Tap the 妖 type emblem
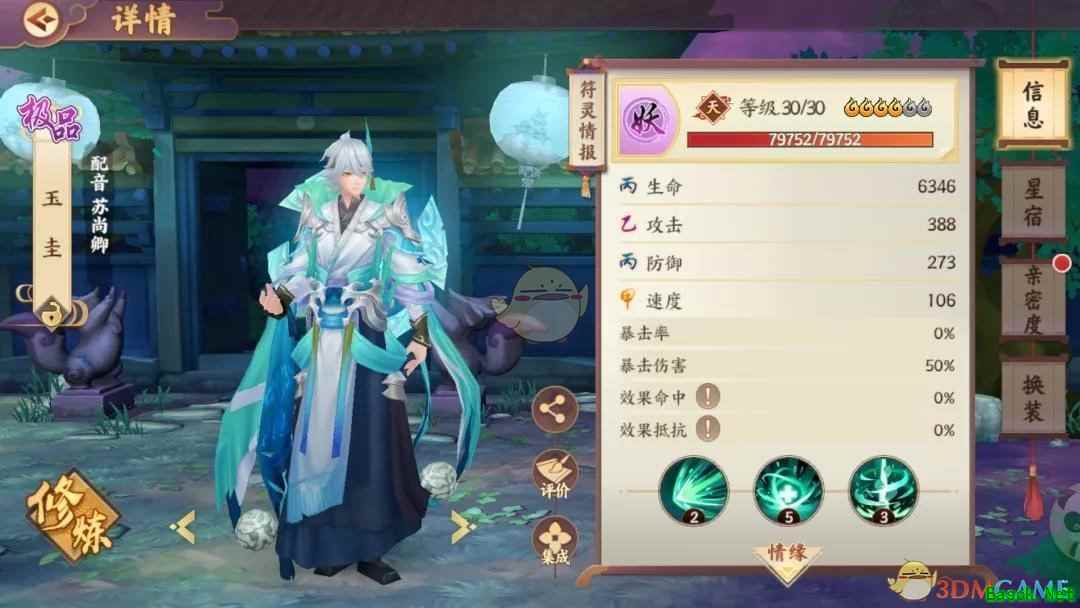Screen dimensions: 1080x608 pyautogui.click(x=646, y=120)
